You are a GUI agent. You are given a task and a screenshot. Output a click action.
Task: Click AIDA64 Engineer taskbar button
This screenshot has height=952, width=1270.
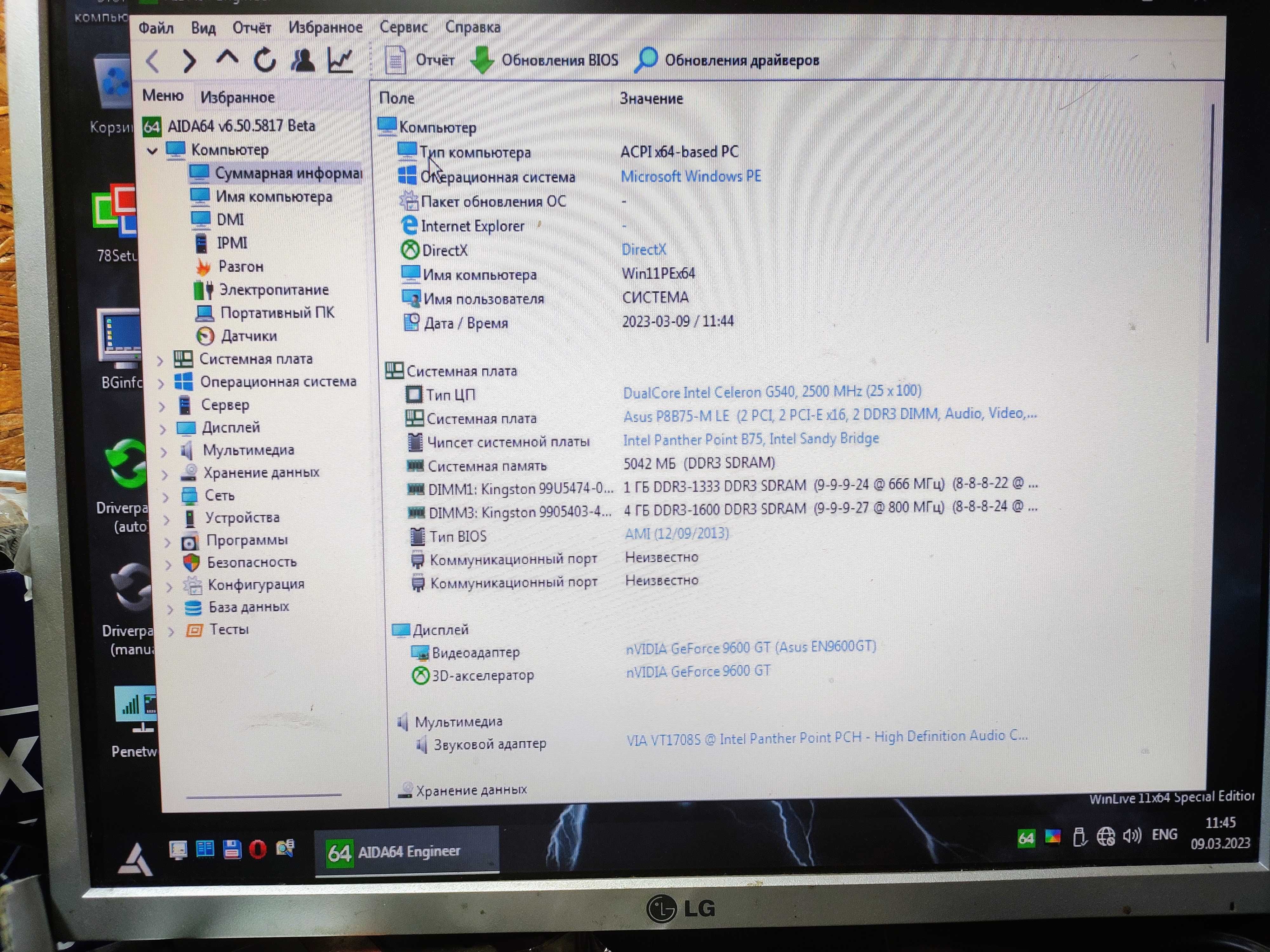pos(406,852)
